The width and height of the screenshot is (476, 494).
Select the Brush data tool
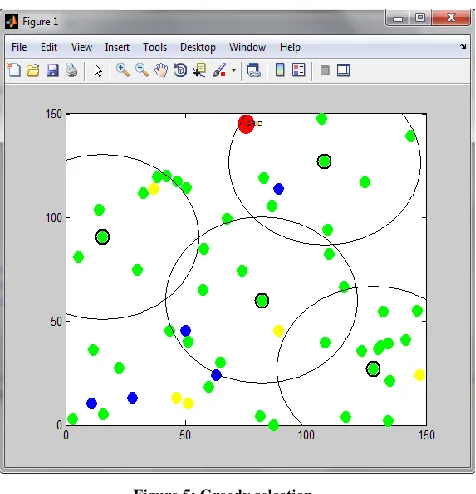click(219, 70)
